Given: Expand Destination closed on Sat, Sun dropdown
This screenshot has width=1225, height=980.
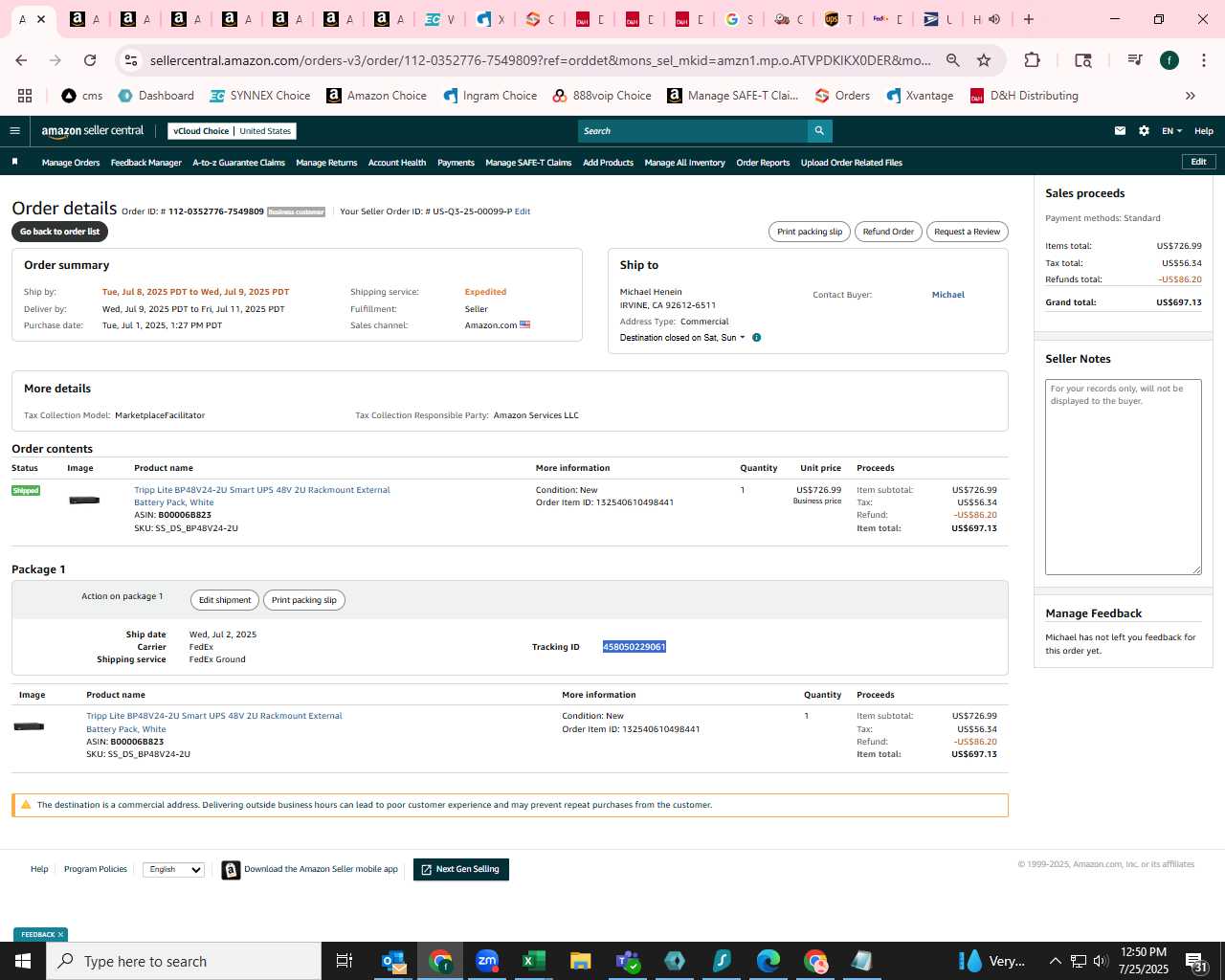Looking at the screenshot, I should click(682, 338).
